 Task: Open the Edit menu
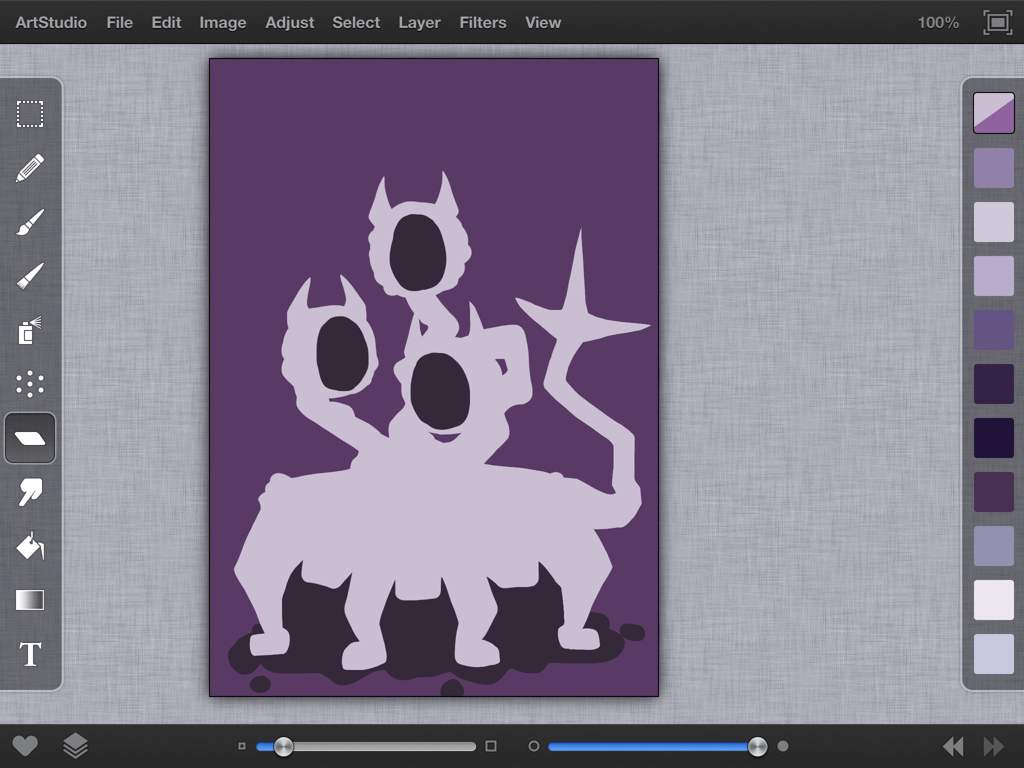coord(166,22)
